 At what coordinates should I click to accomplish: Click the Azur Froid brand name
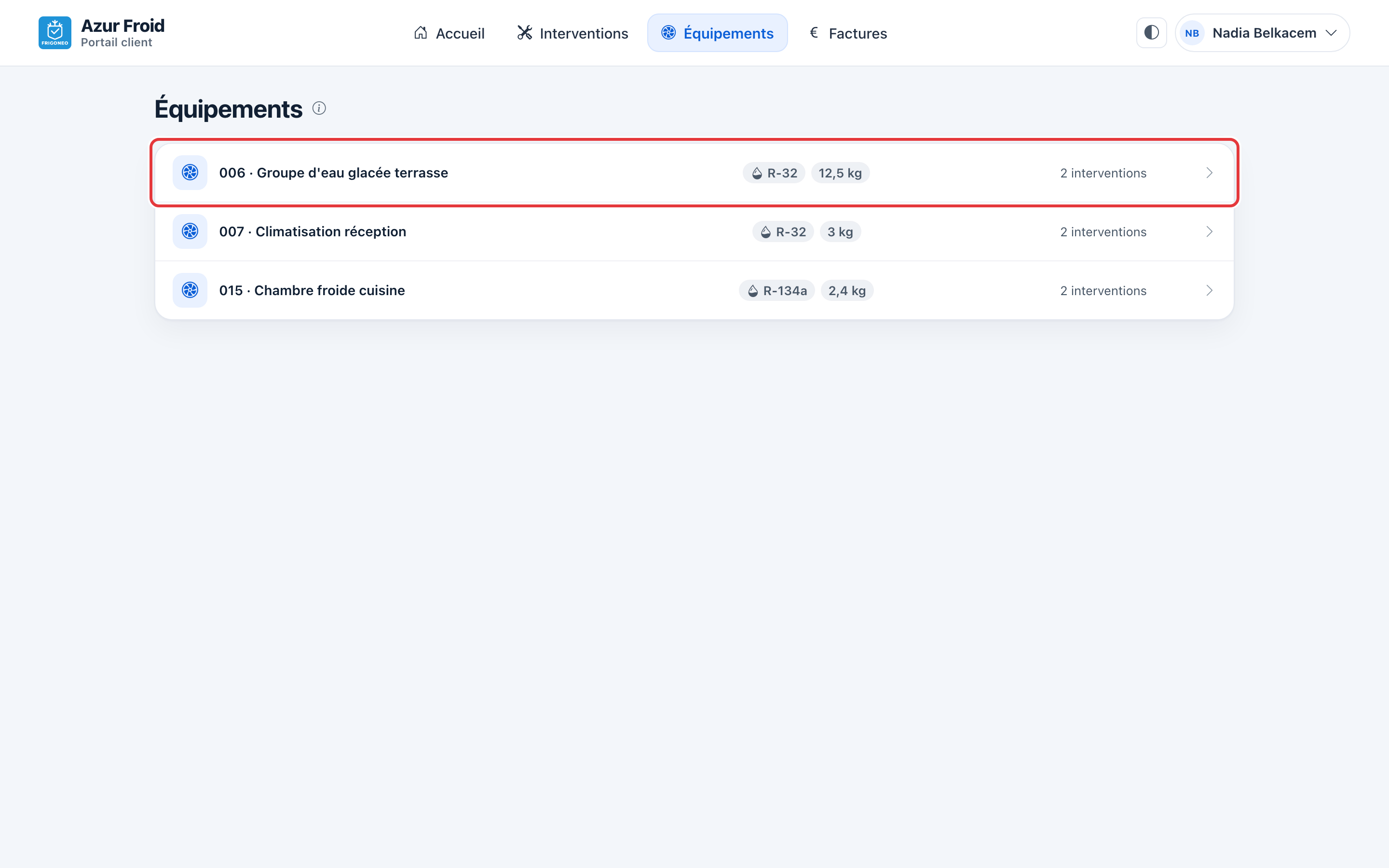tap(123, 25)
